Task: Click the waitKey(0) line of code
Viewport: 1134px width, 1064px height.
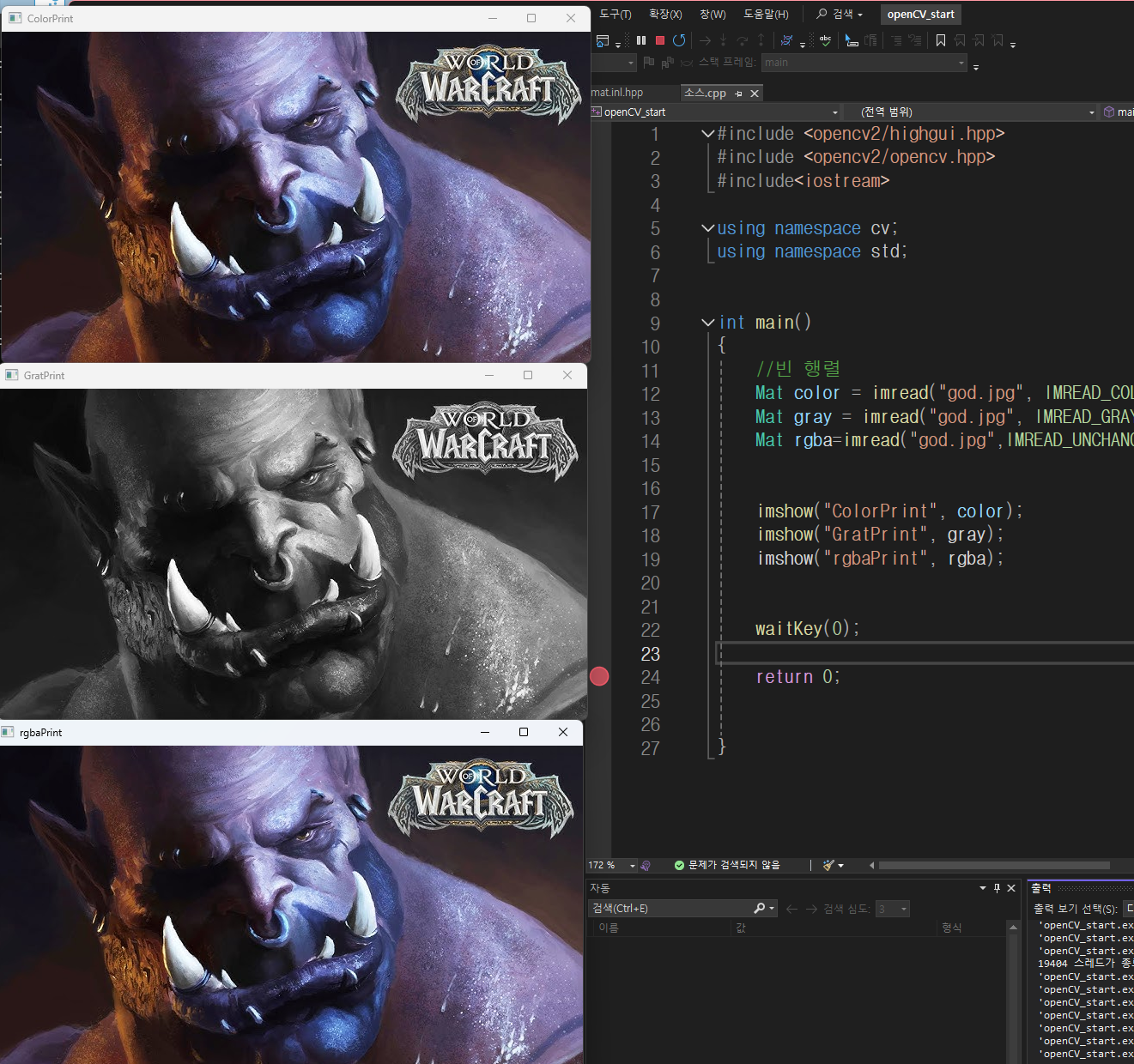Action: pos(807,628)
